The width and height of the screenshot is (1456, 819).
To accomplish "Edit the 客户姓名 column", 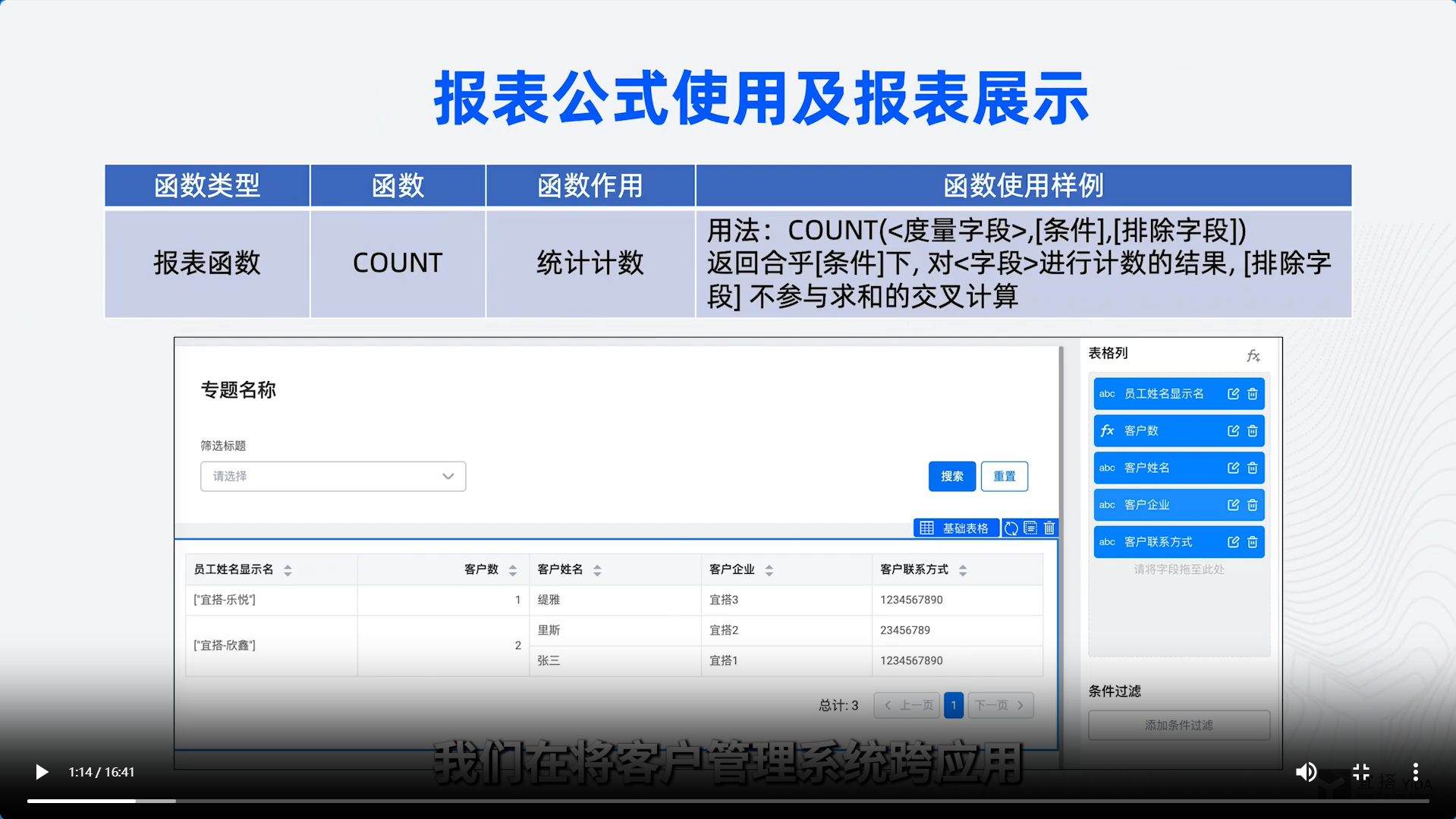I will pyautogui.click(x=1233, y=468).
